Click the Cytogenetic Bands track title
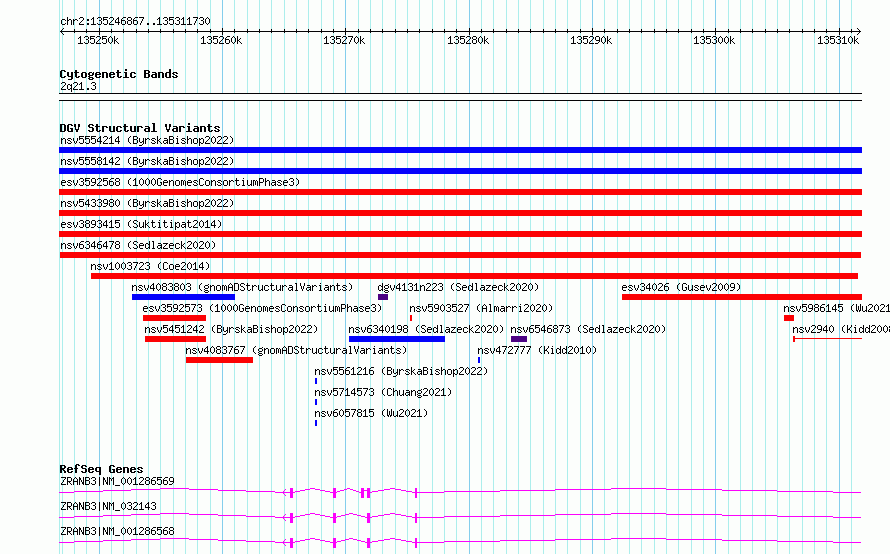Screen dimensions: 890x554 coord(119,74)
